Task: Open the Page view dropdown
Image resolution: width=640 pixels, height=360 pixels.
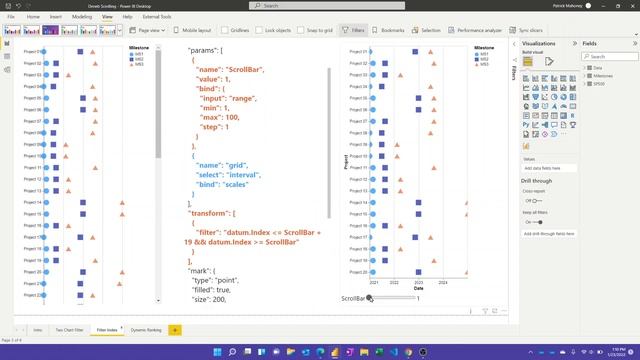Action: point(147,30)
